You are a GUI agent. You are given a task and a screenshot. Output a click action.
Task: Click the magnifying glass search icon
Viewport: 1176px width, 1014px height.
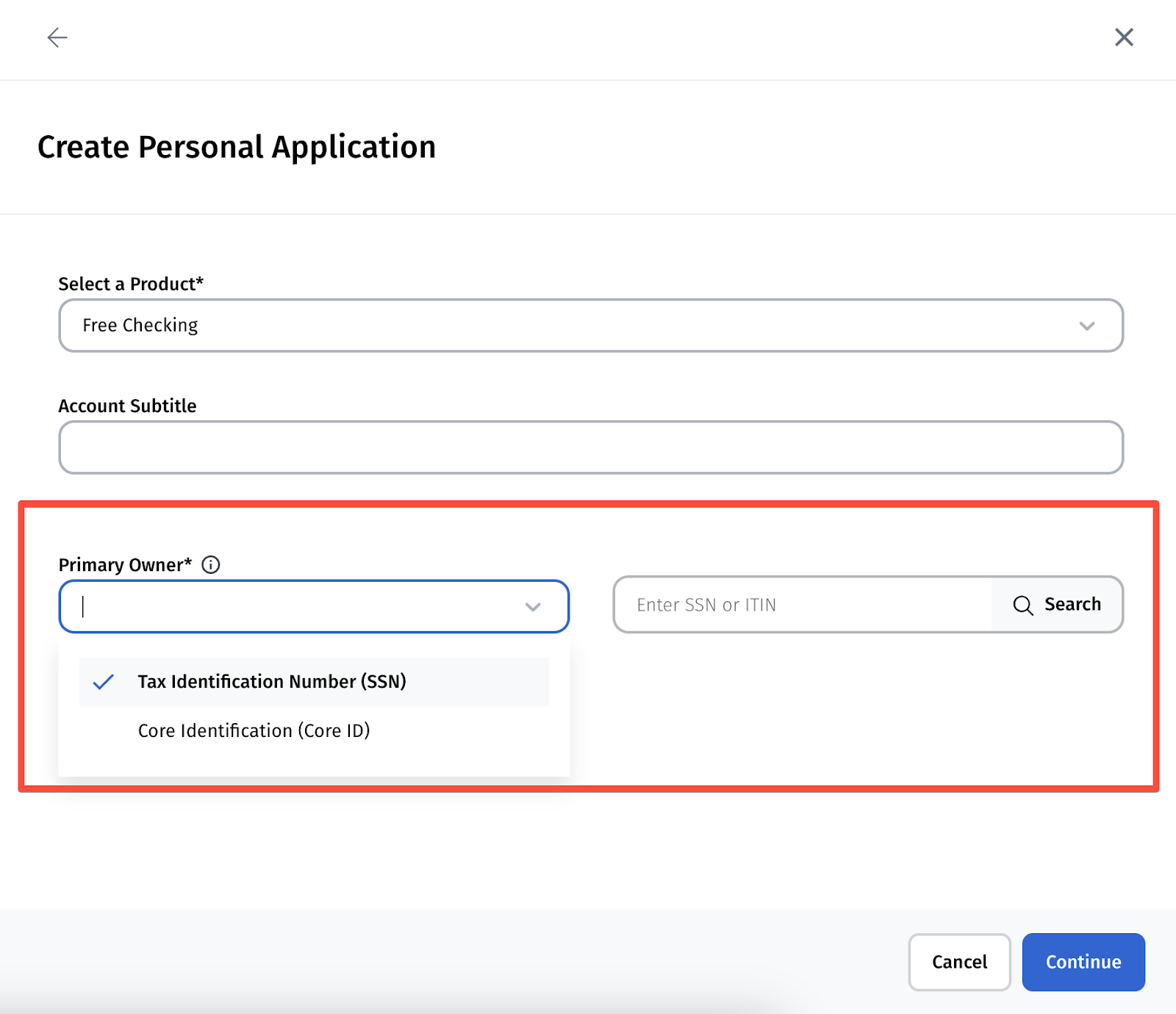pos(1022,605)
